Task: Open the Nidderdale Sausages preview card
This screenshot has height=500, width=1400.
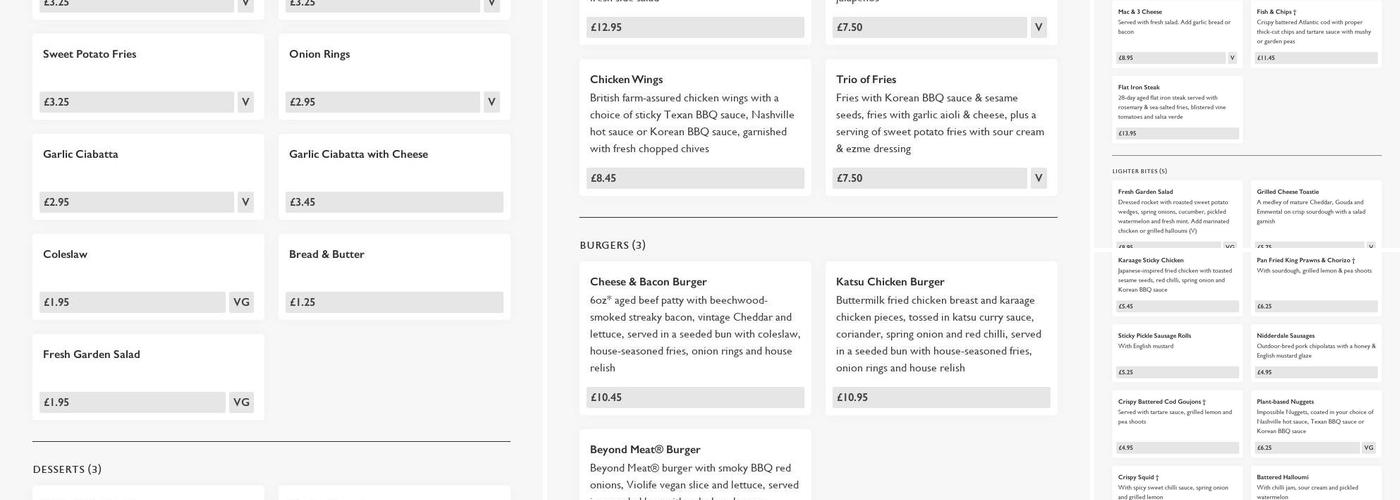Action: pyautogui.click(x=1316, y=352)
